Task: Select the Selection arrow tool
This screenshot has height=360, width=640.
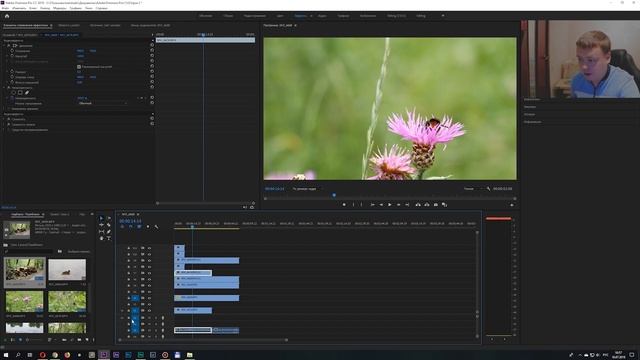Action: click(102, 218)
